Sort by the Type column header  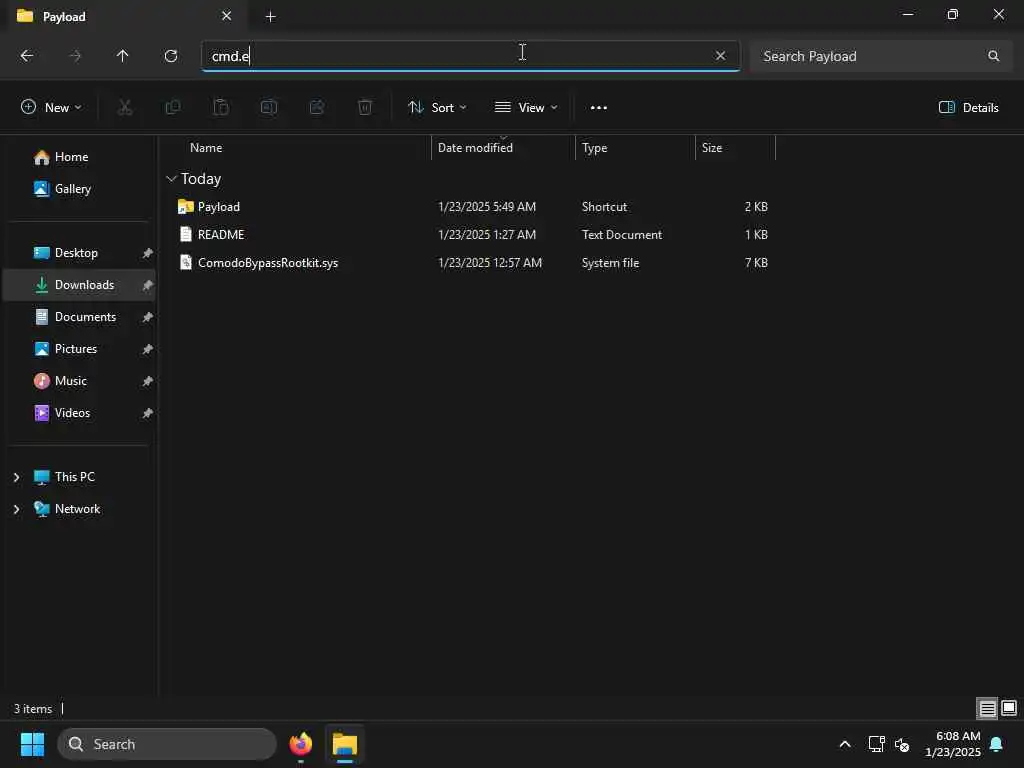pyautogui.click(x=594, y=148)
